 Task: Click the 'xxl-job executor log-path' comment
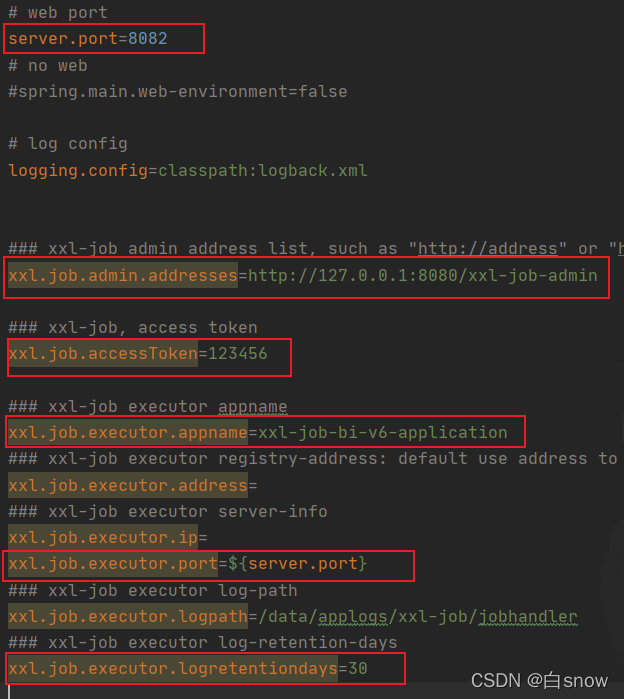(x=153, y=591)
